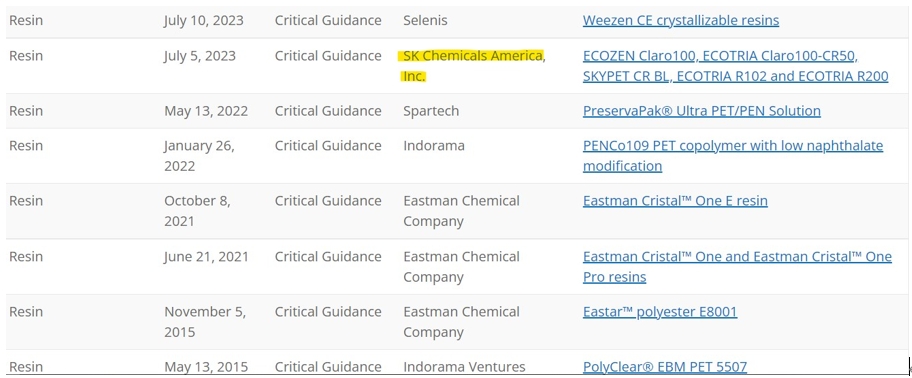Select the October 8, 2021 date cell

pos(197,211)
